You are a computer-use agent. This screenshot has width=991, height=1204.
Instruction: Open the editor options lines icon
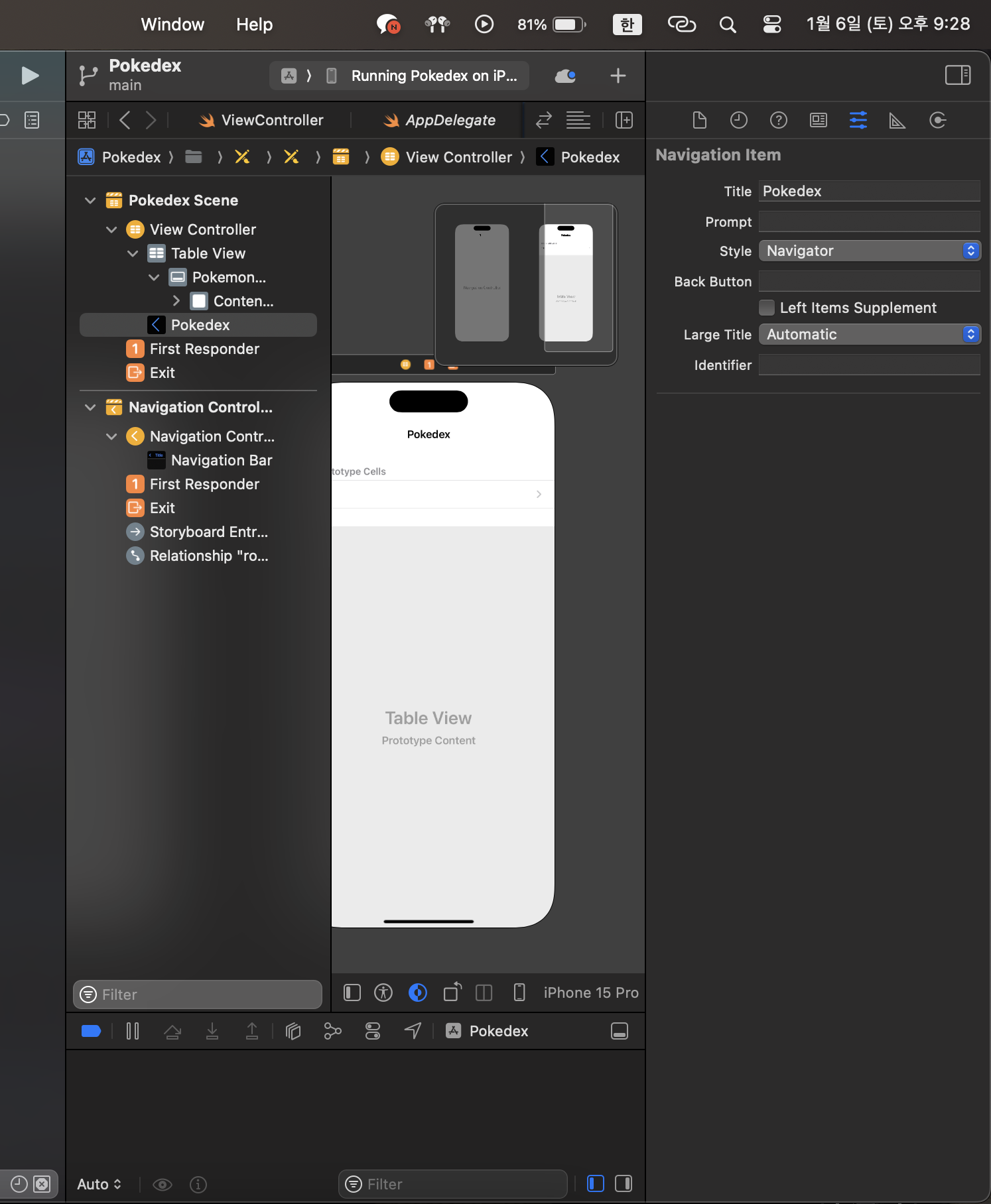click(578, 120)
